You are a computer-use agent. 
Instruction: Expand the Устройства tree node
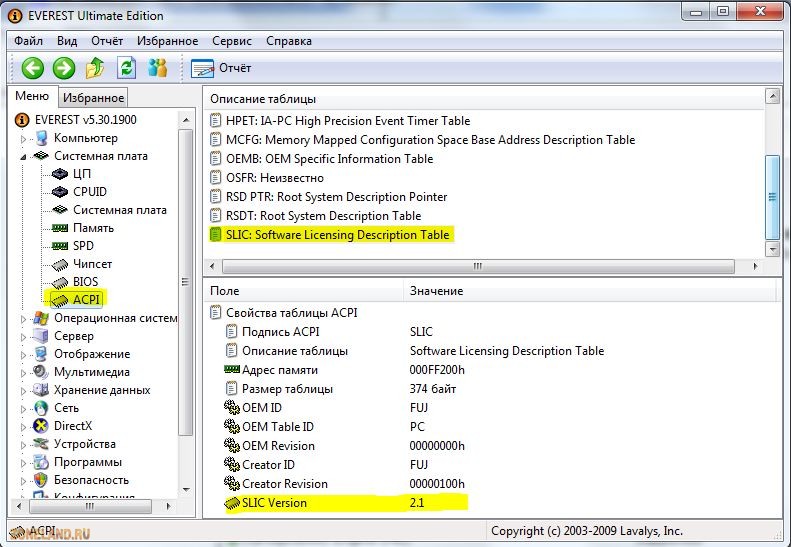click(x=23, y=445)
